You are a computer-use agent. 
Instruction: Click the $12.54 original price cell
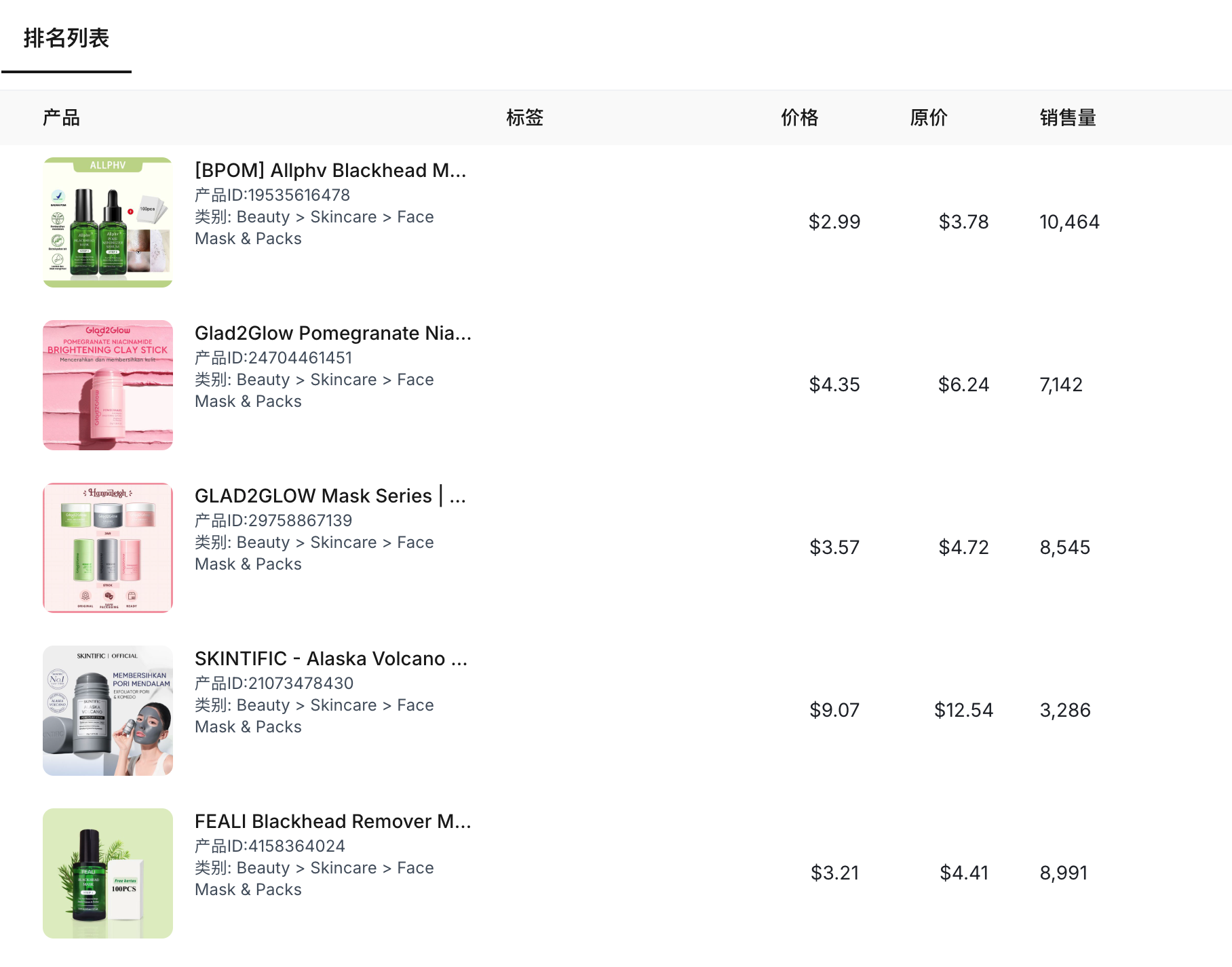coord(963,710)
